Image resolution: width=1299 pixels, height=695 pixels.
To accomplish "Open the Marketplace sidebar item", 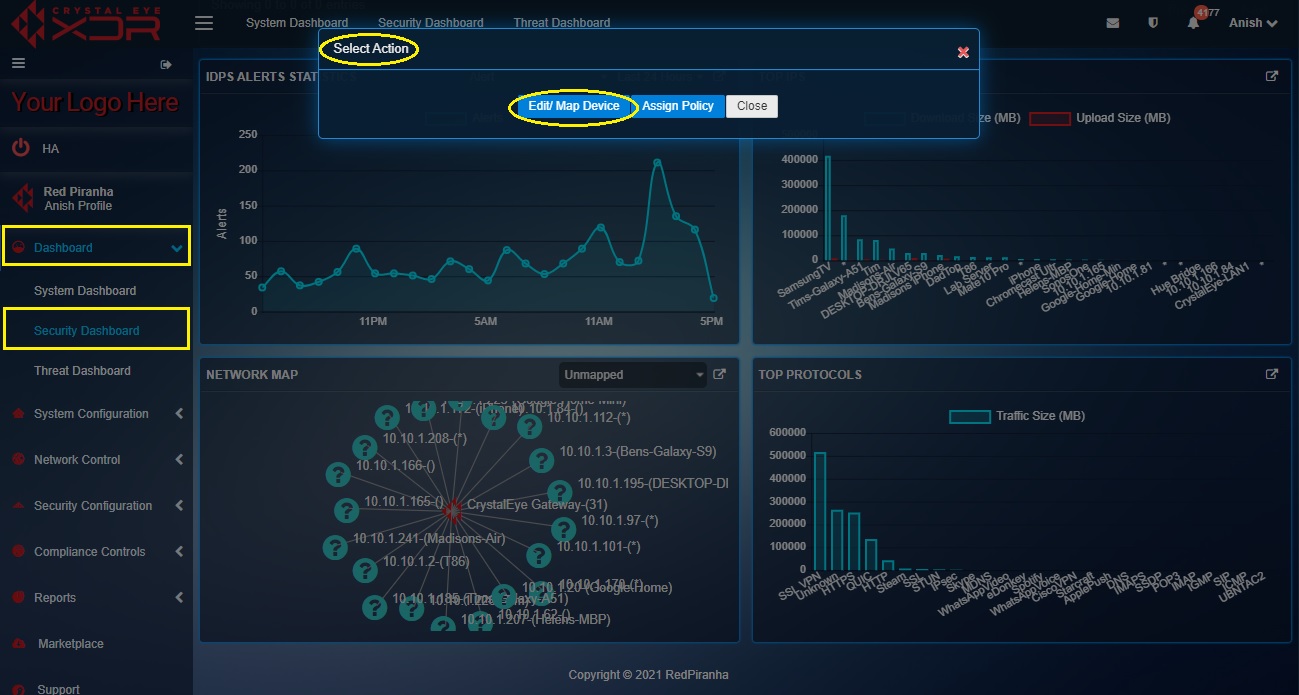I will pyautogui.click(x=71, y=644).
